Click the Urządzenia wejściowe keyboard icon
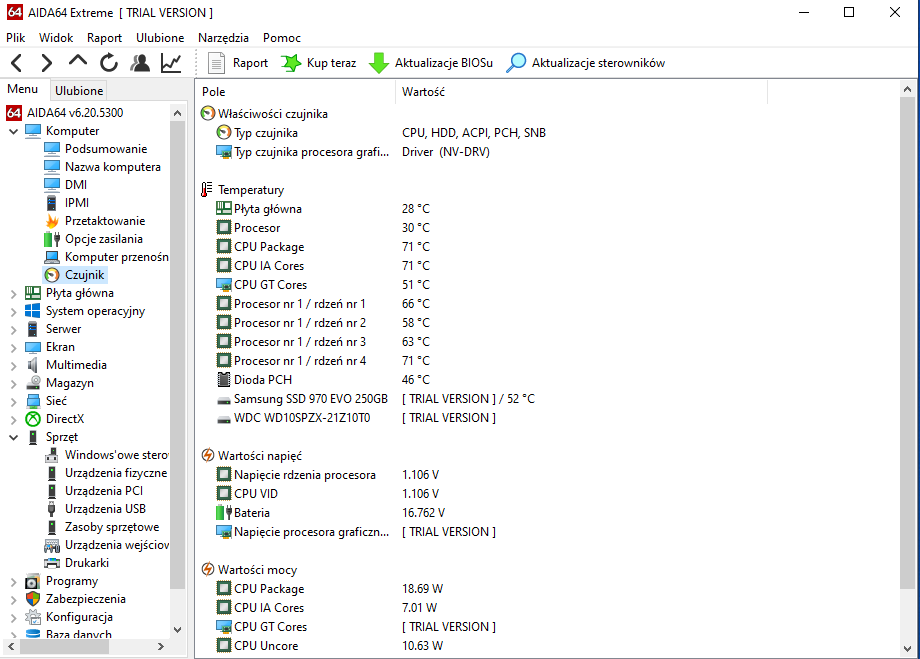 click(x=52, y=545)
